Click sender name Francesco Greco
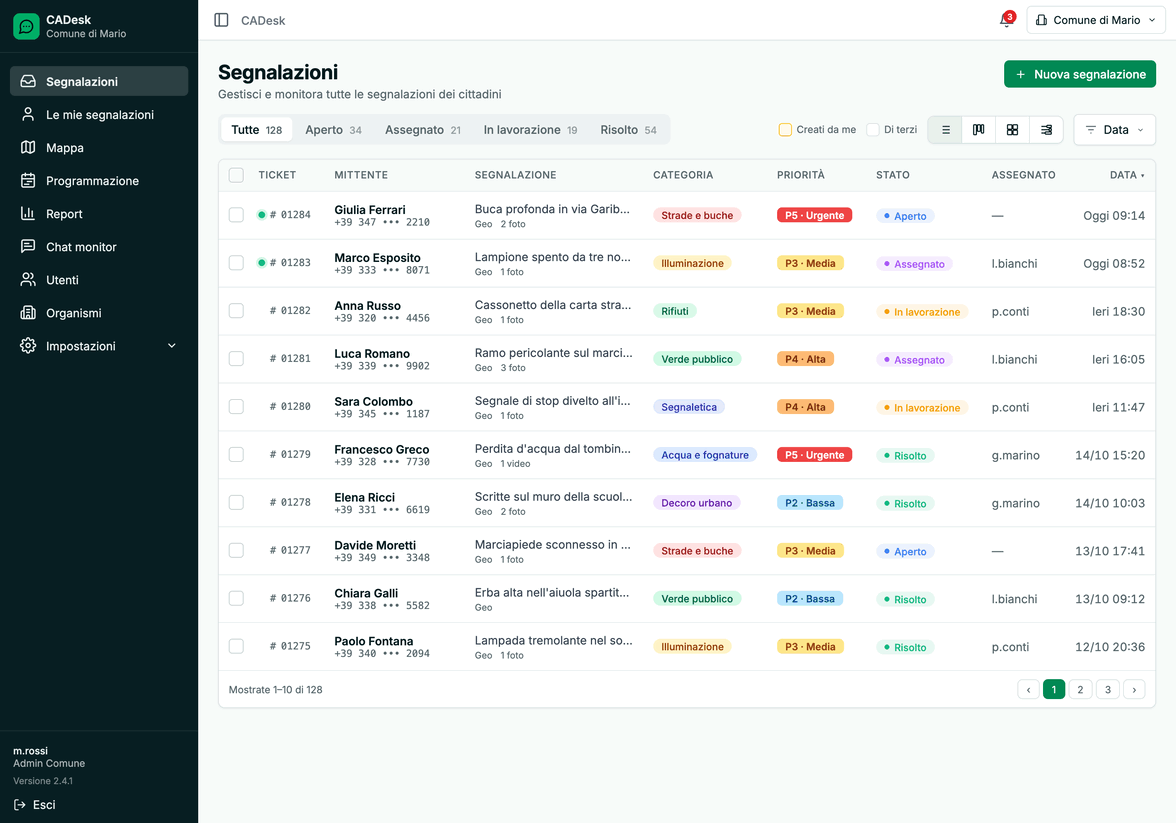Image resolution: width=1176 pixels, height=823 pixels. coord(382,449)
